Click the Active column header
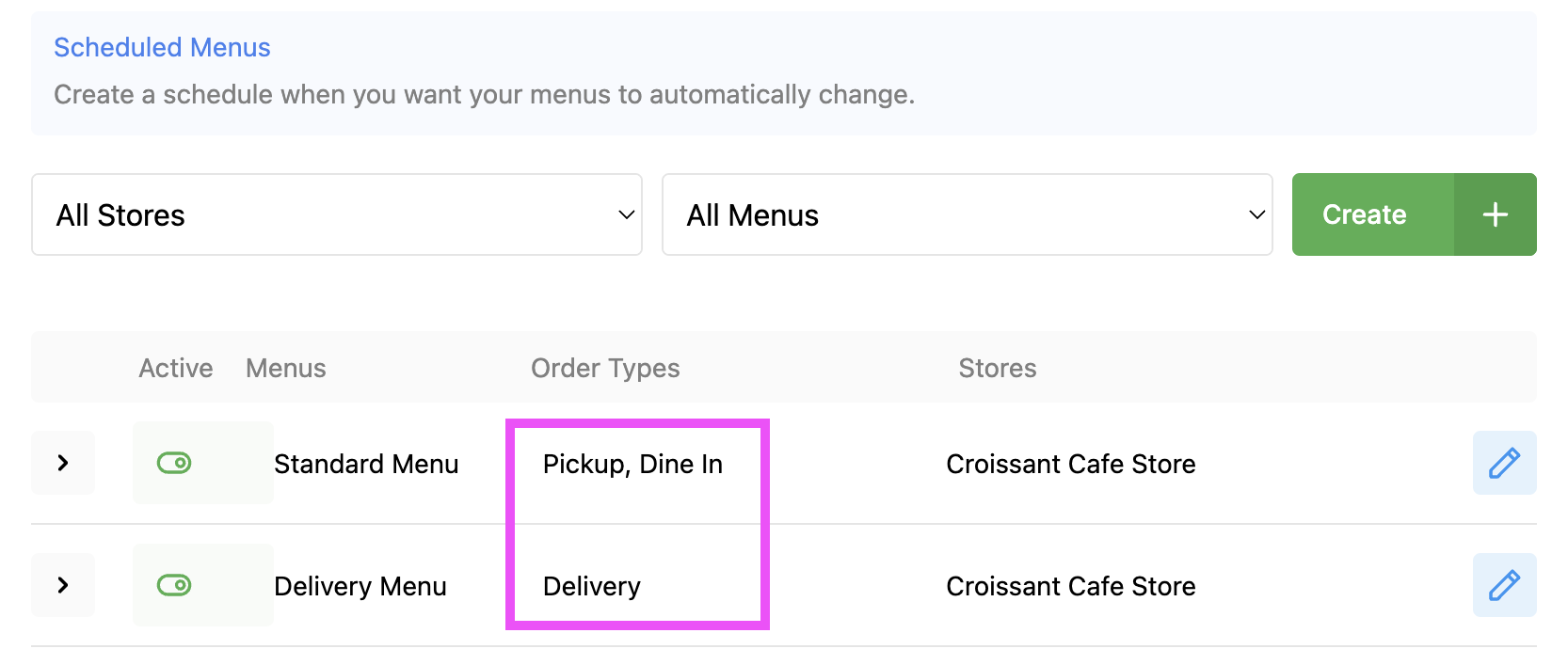 [176, 368]
